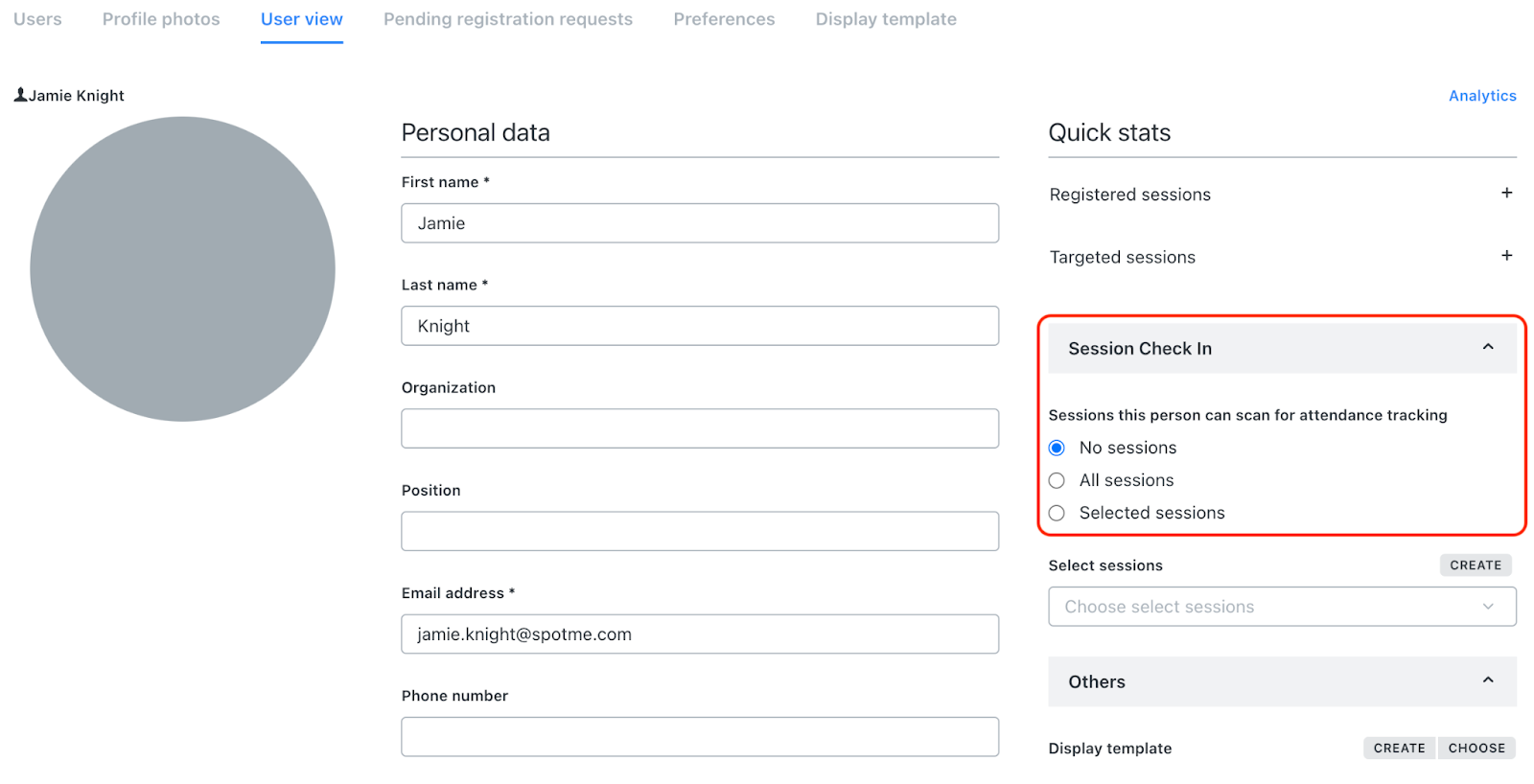
Task: Switch to the Users tab
Action: [x=36, y=18]
